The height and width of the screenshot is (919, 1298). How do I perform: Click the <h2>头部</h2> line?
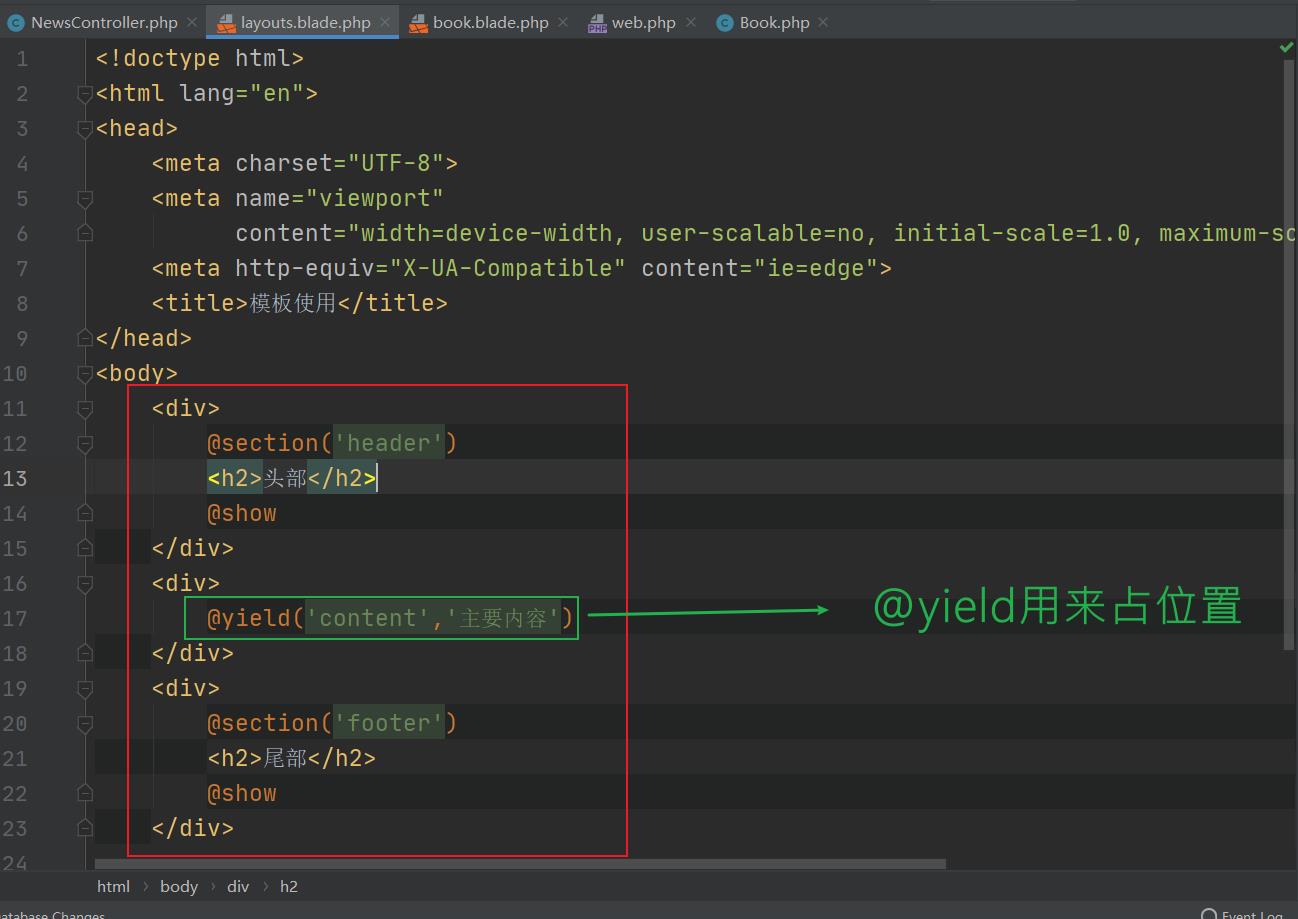click(292, 478)
